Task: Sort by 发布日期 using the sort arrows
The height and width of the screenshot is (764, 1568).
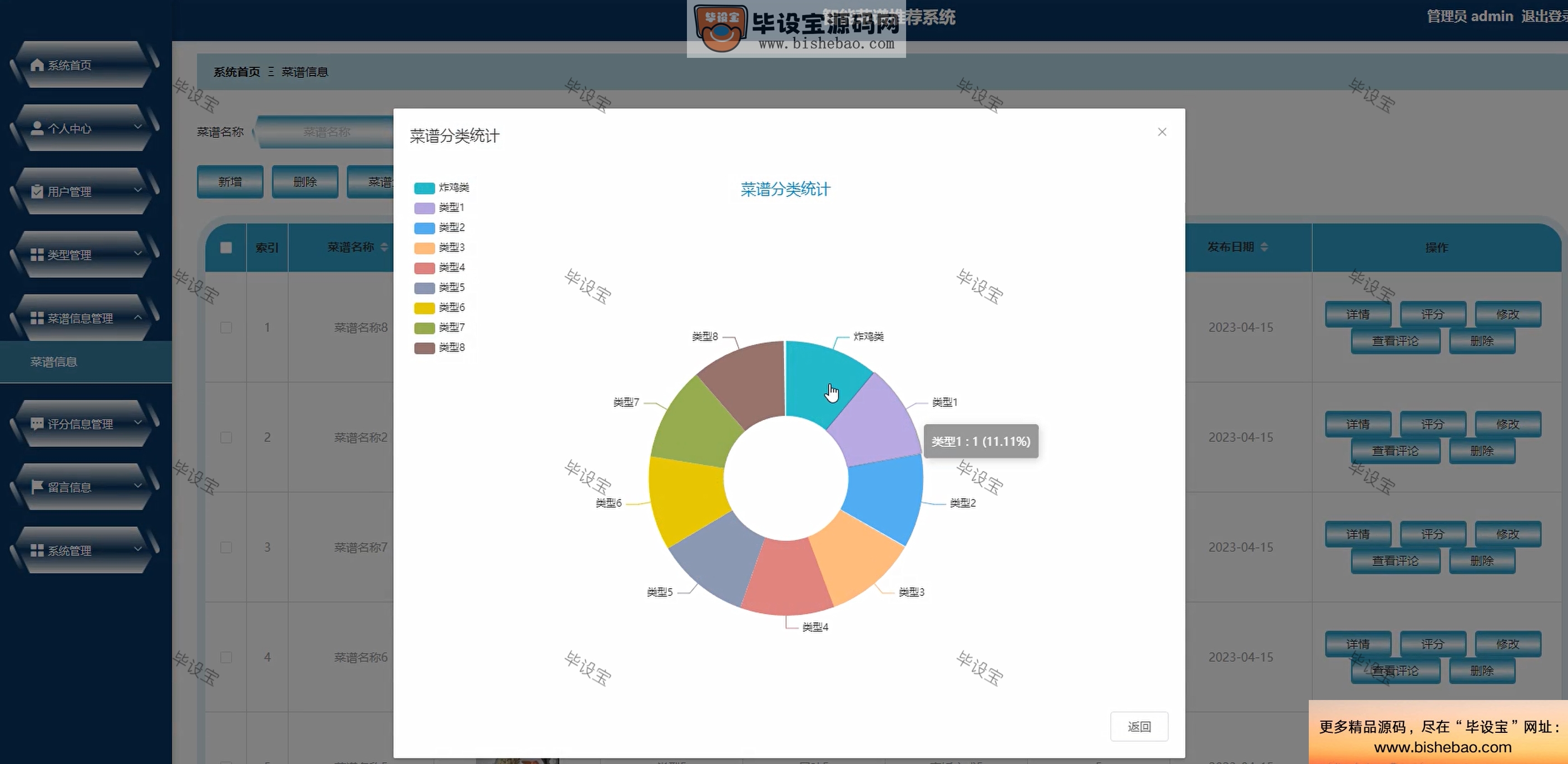Action: [x=1264, y=247]
